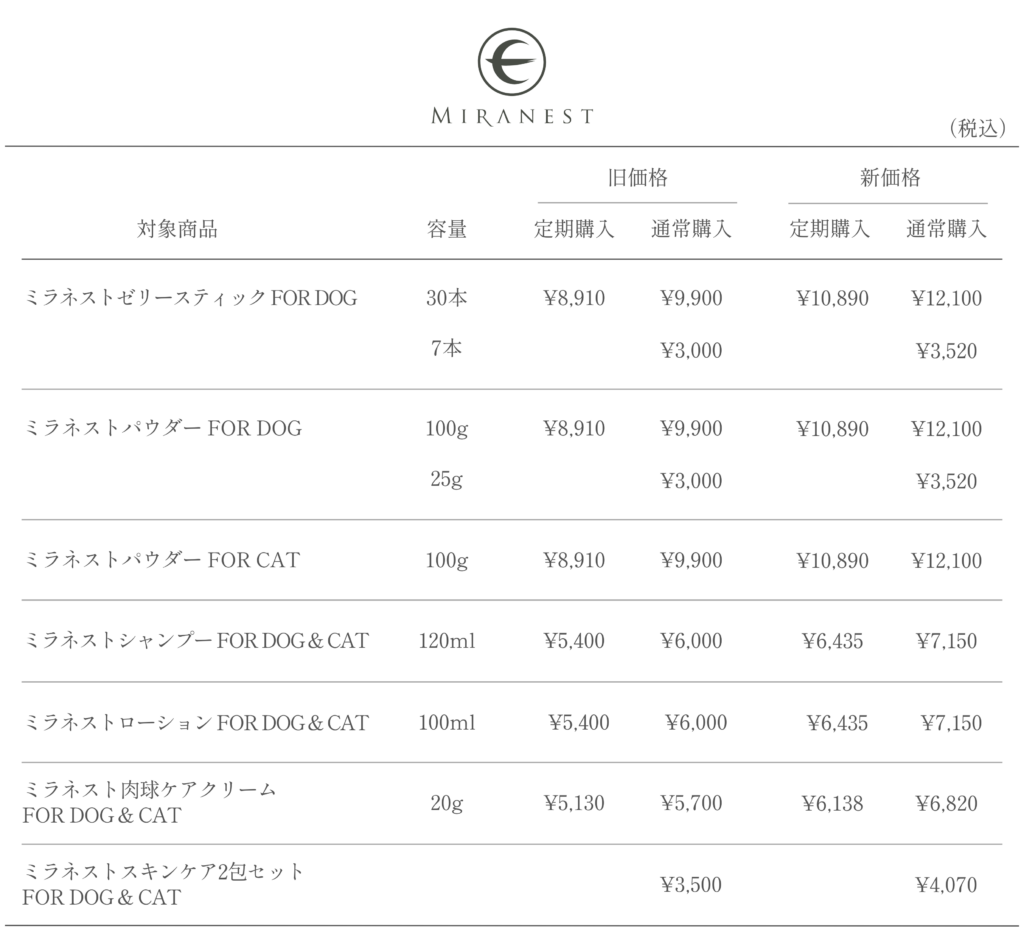Click ミラネストパウダー FOR CAT product name
The image size is (1024, 937).
coord(161,560)
